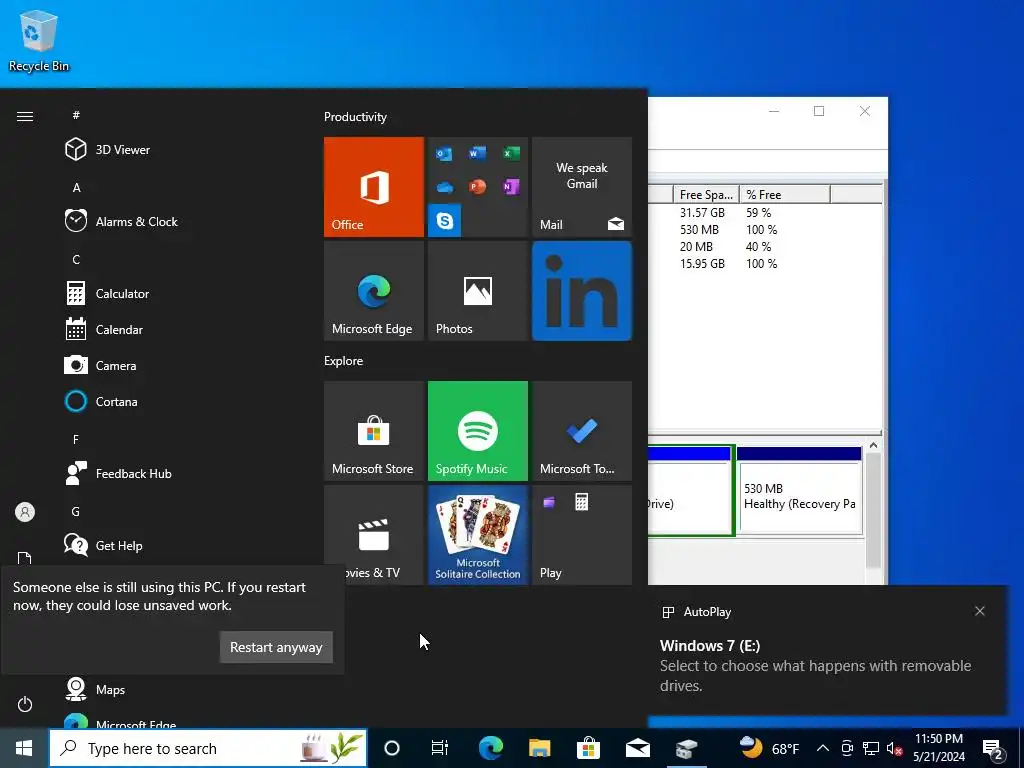This screenshot has width=1024, height=768.
Task: Jump to letter F section header
Action: pos(76,440)
